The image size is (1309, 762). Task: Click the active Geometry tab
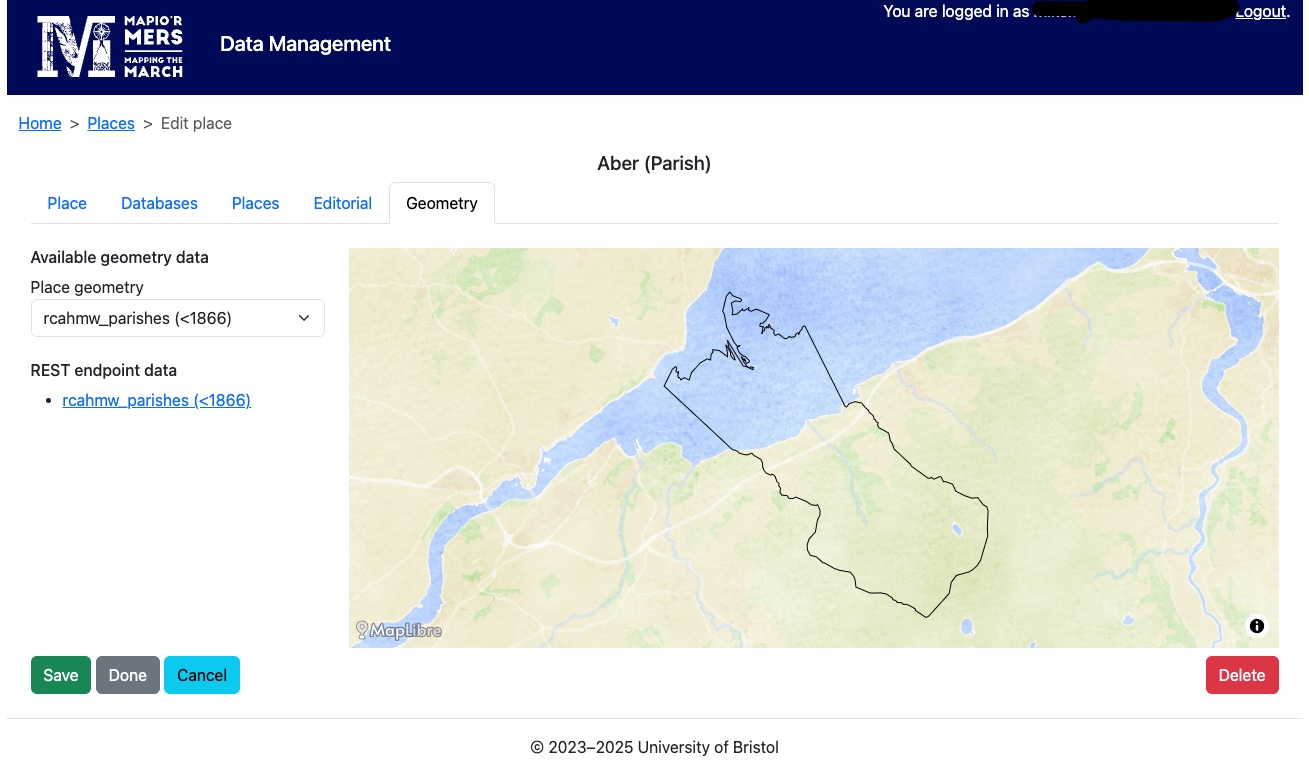coord(441,203)
